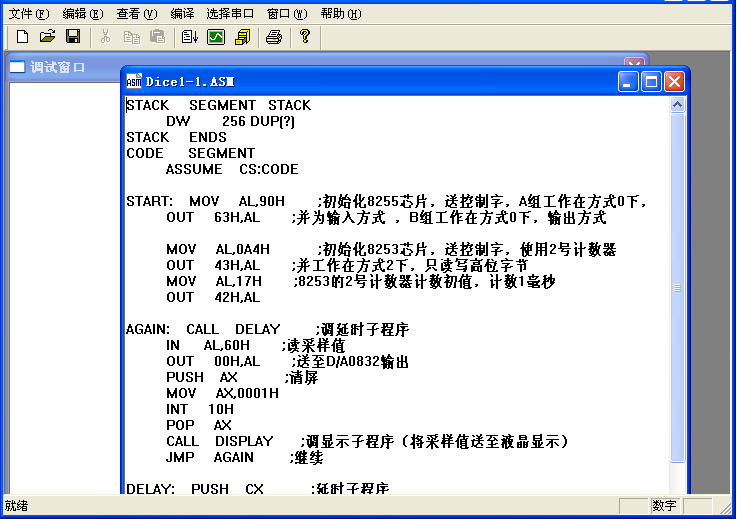Create a new file using toolbar icon
The height and width of the screenshot is (519, 737).
tap(22, 37)
